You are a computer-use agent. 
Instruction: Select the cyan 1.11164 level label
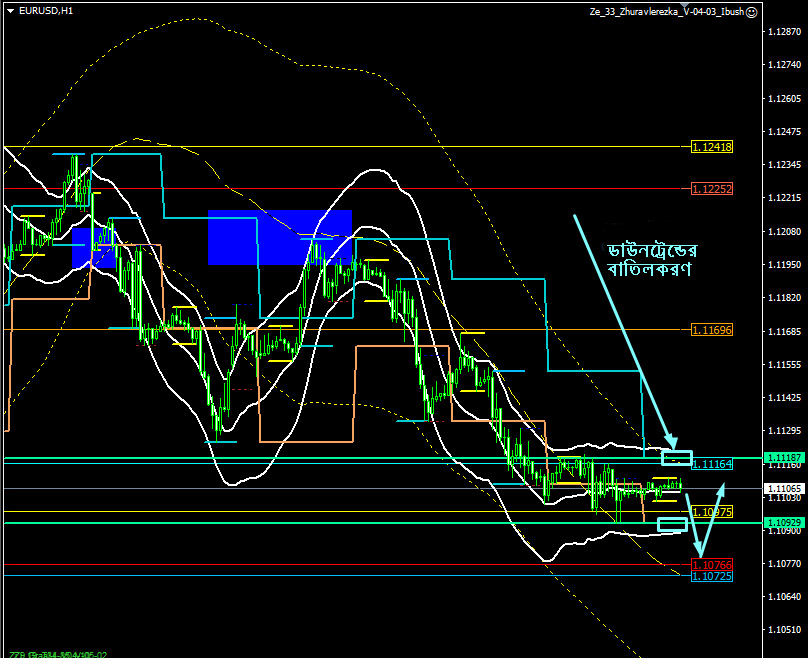coord(712,464)
